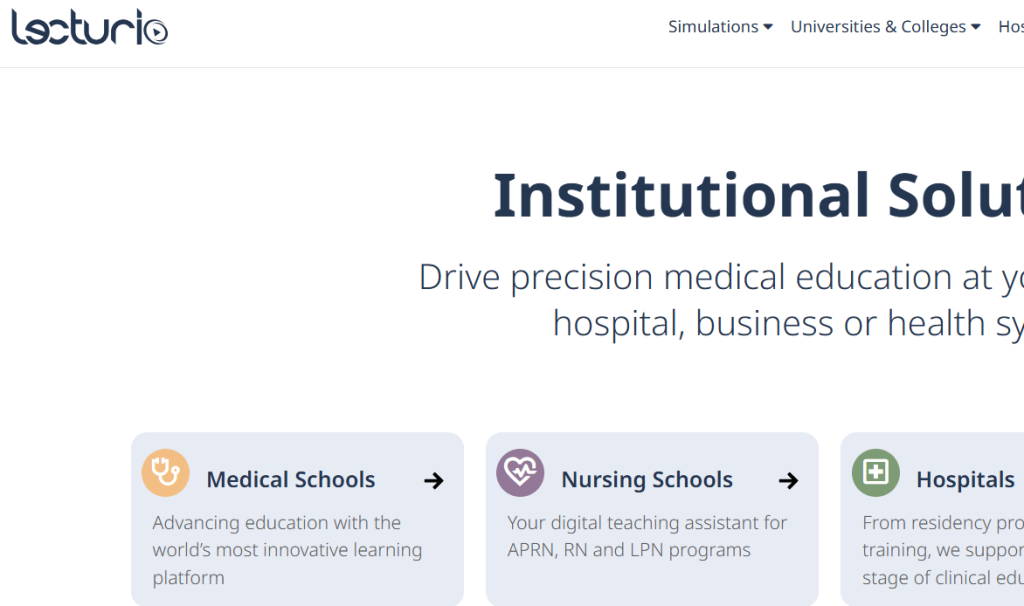Expand the caret next to Simulations
Screen dimensions: 1024x606
[x=768, y=27]
